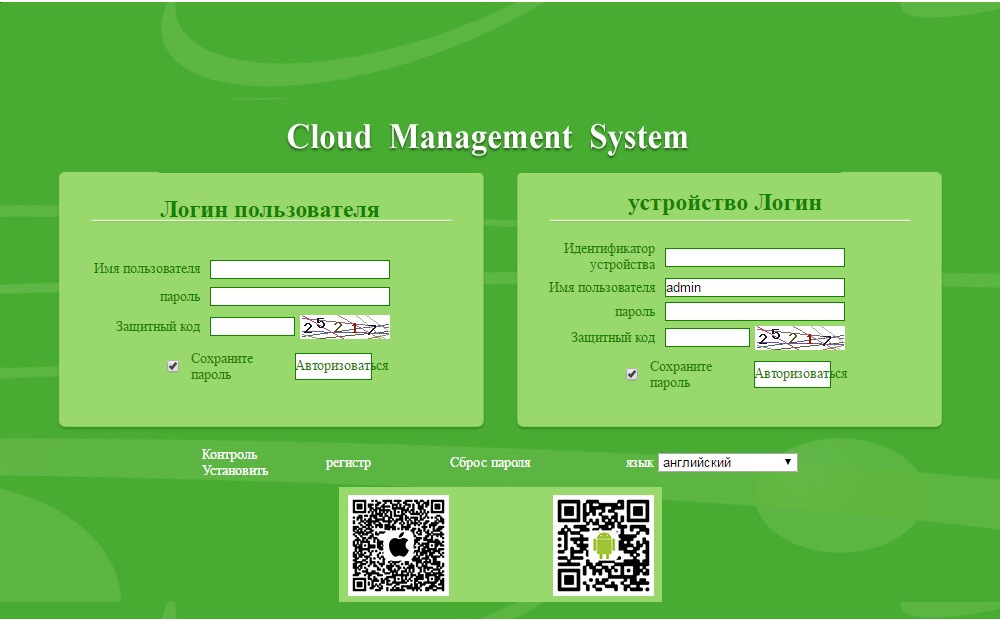Focus the security code field in device login panel
Image resolution: width=1000 pixels, height=620 pixels.
pyautogui.click(x=707, y=337)
